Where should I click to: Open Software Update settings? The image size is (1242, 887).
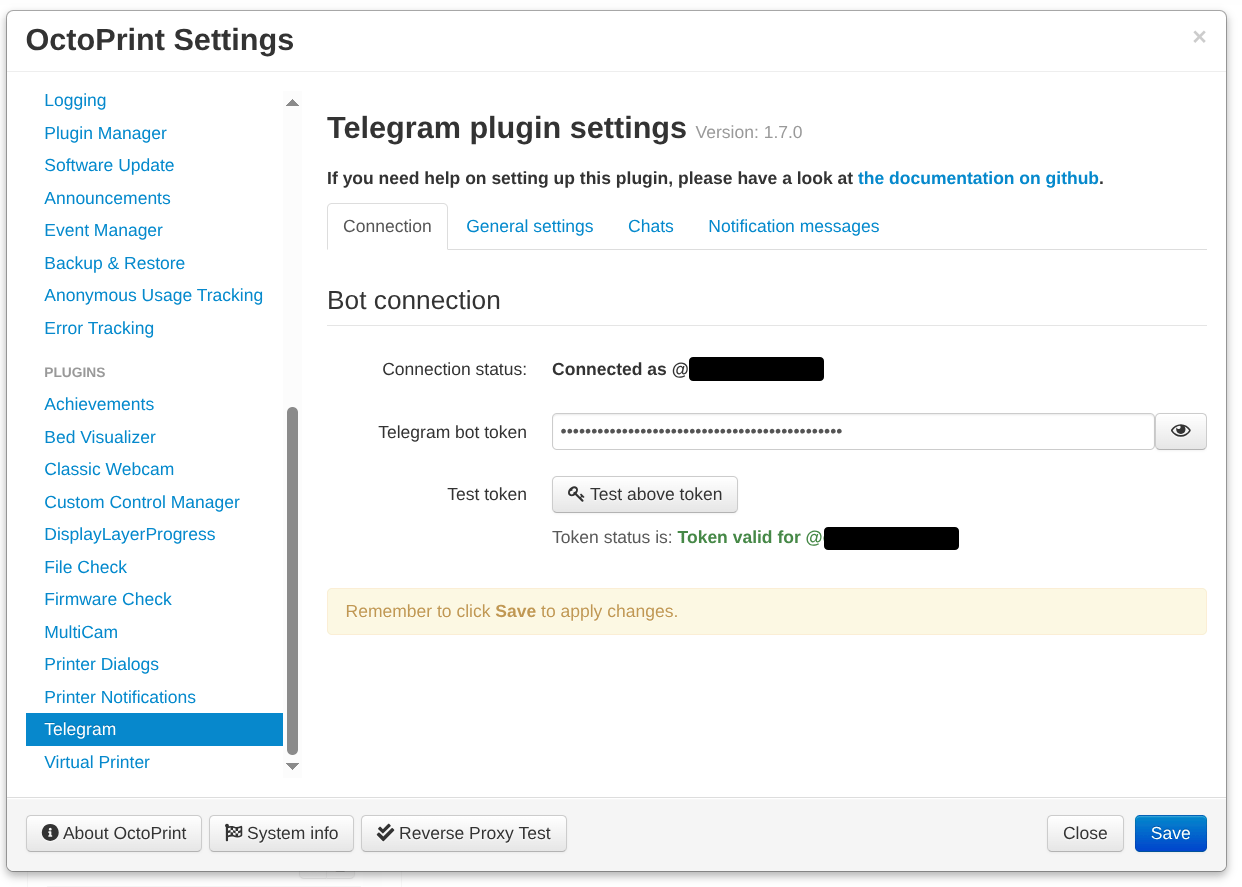pyautogui.click(x=109, y=165)
